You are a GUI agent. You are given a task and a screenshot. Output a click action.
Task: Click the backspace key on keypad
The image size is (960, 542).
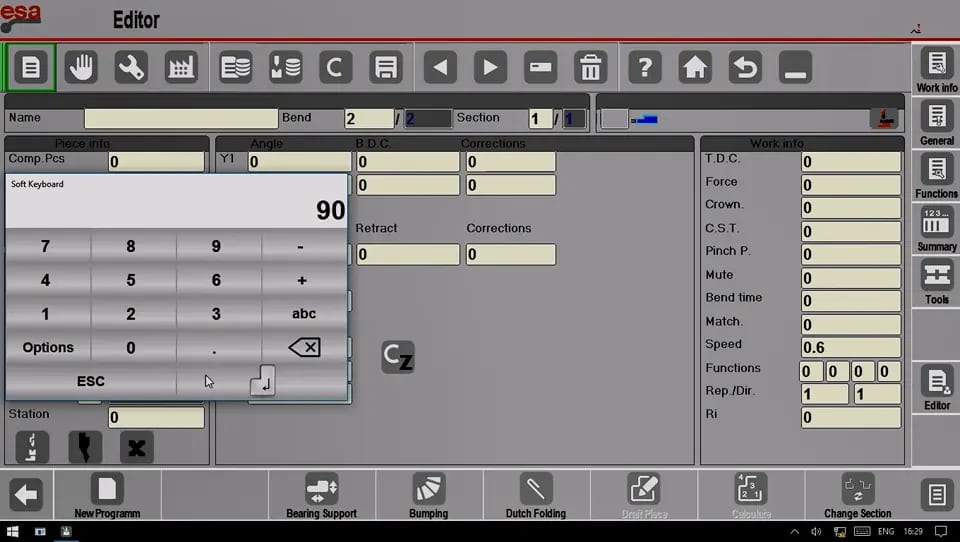(304, 347)
